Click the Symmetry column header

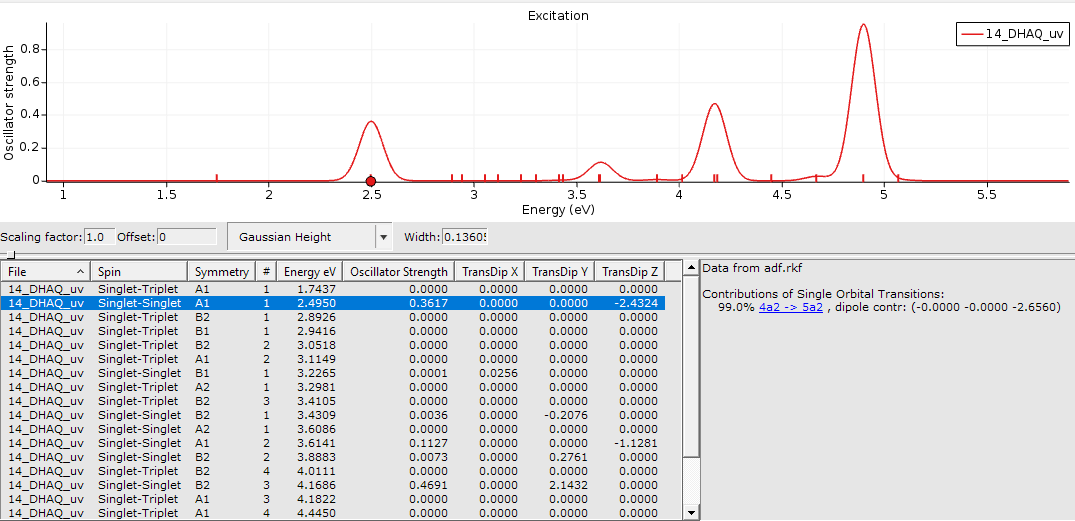tap(221, 272)
